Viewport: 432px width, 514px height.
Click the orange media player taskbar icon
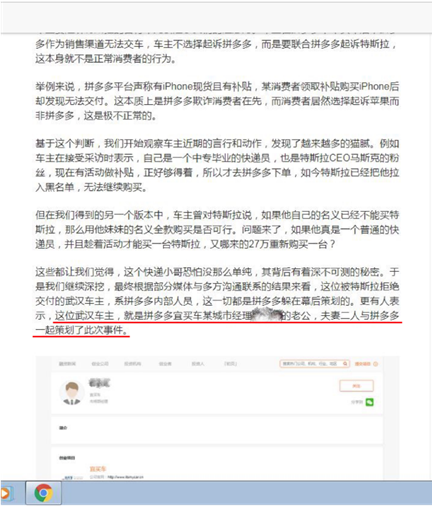[5, 493]
